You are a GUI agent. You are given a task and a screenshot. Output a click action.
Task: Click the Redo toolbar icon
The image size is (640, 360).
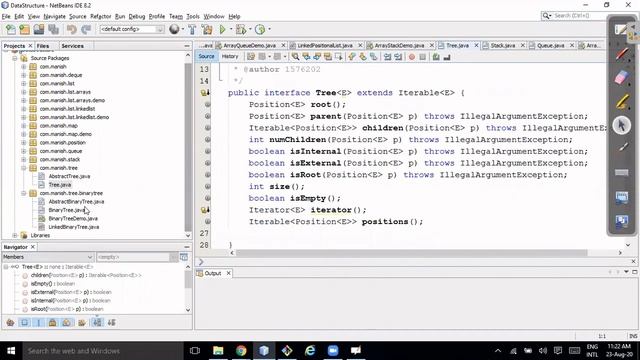86,29
